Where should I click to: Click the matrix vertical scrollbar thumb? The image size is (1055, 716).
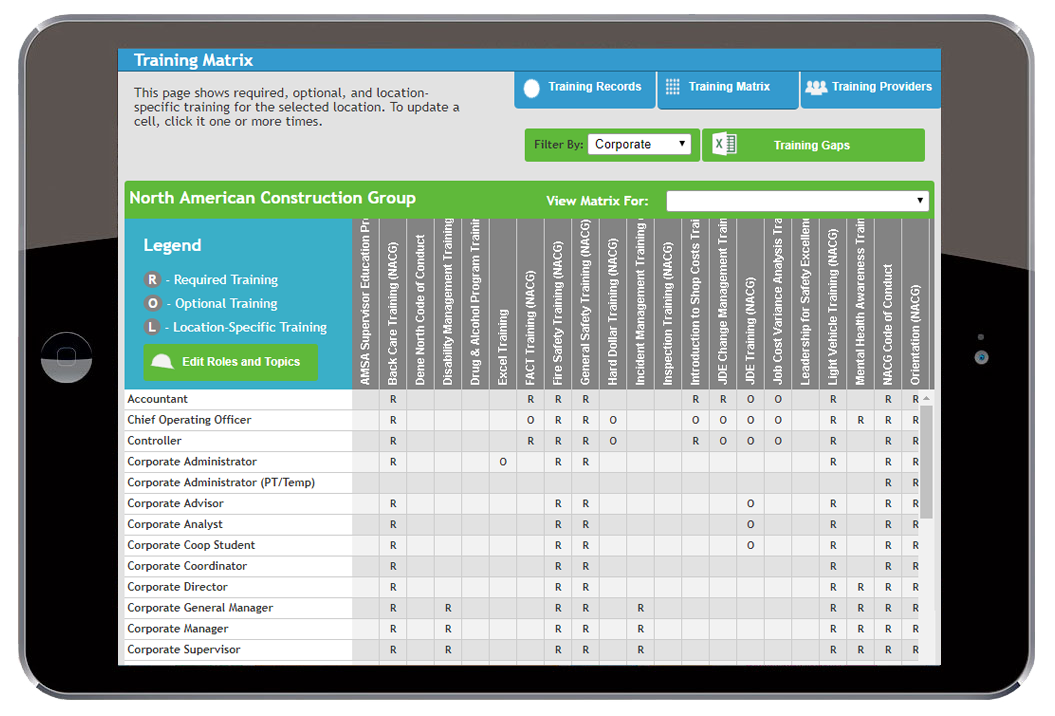point(926,462)
